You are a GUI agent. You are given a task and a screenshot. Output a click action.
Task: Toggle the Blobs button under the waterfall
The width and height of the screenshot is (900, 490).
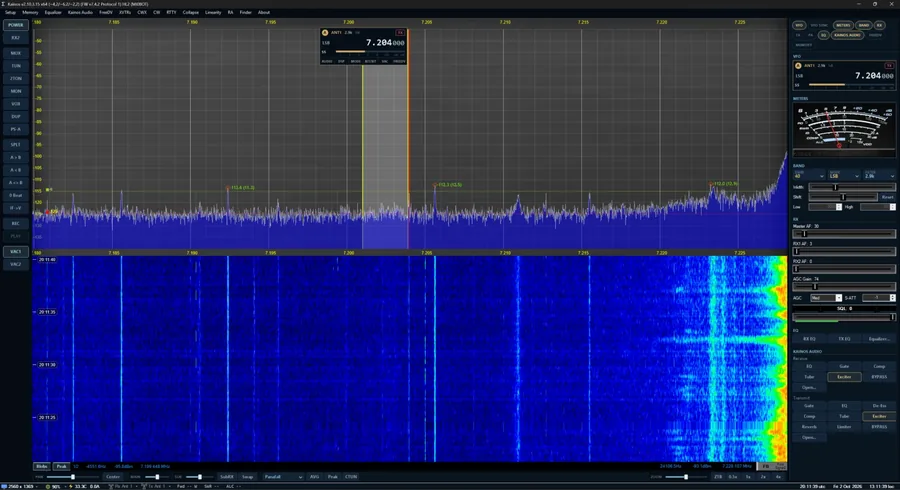click(42, 466)
